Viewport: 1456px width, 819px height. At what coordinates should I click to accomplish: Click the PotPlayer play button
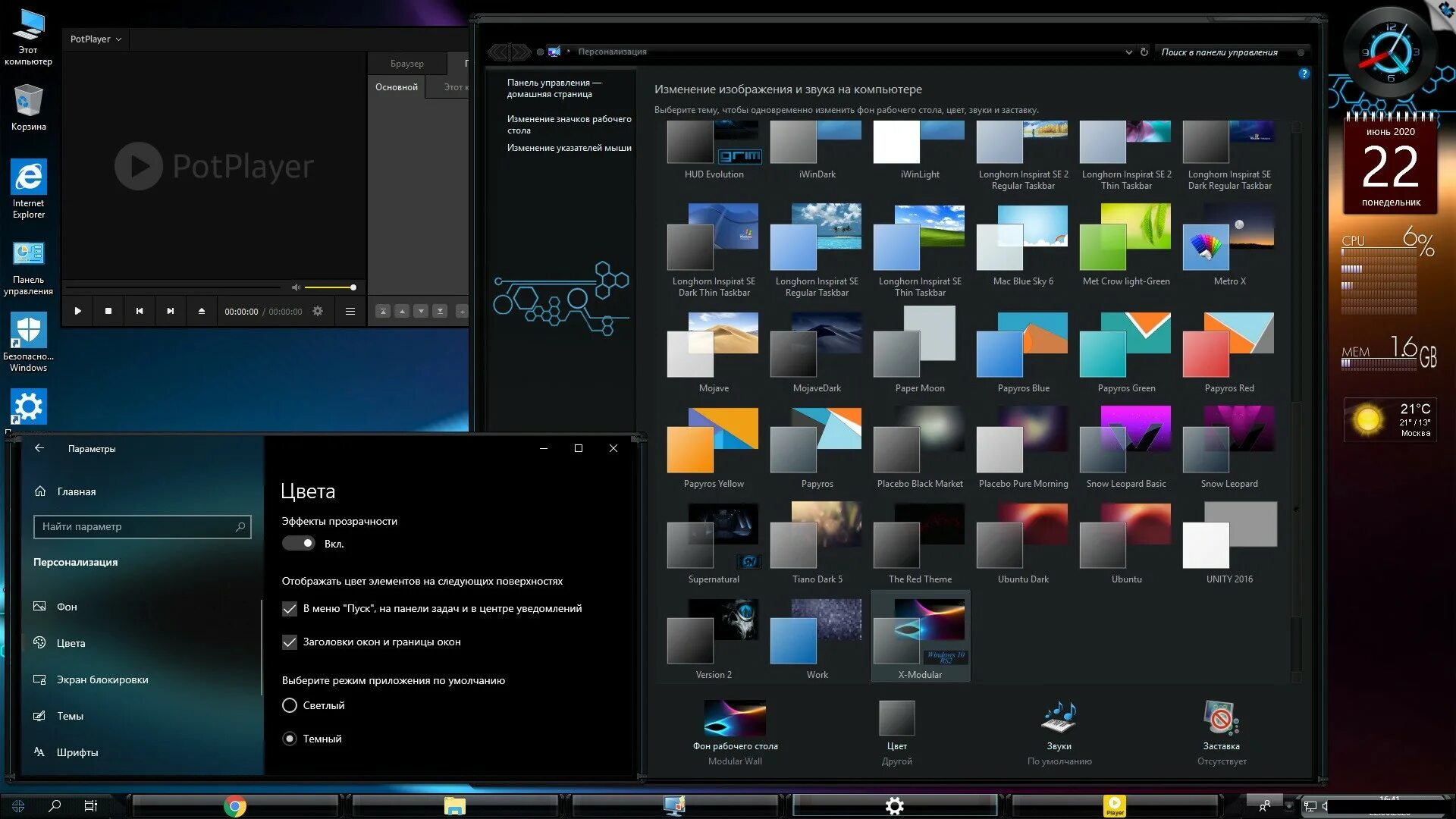pos(77,311)
